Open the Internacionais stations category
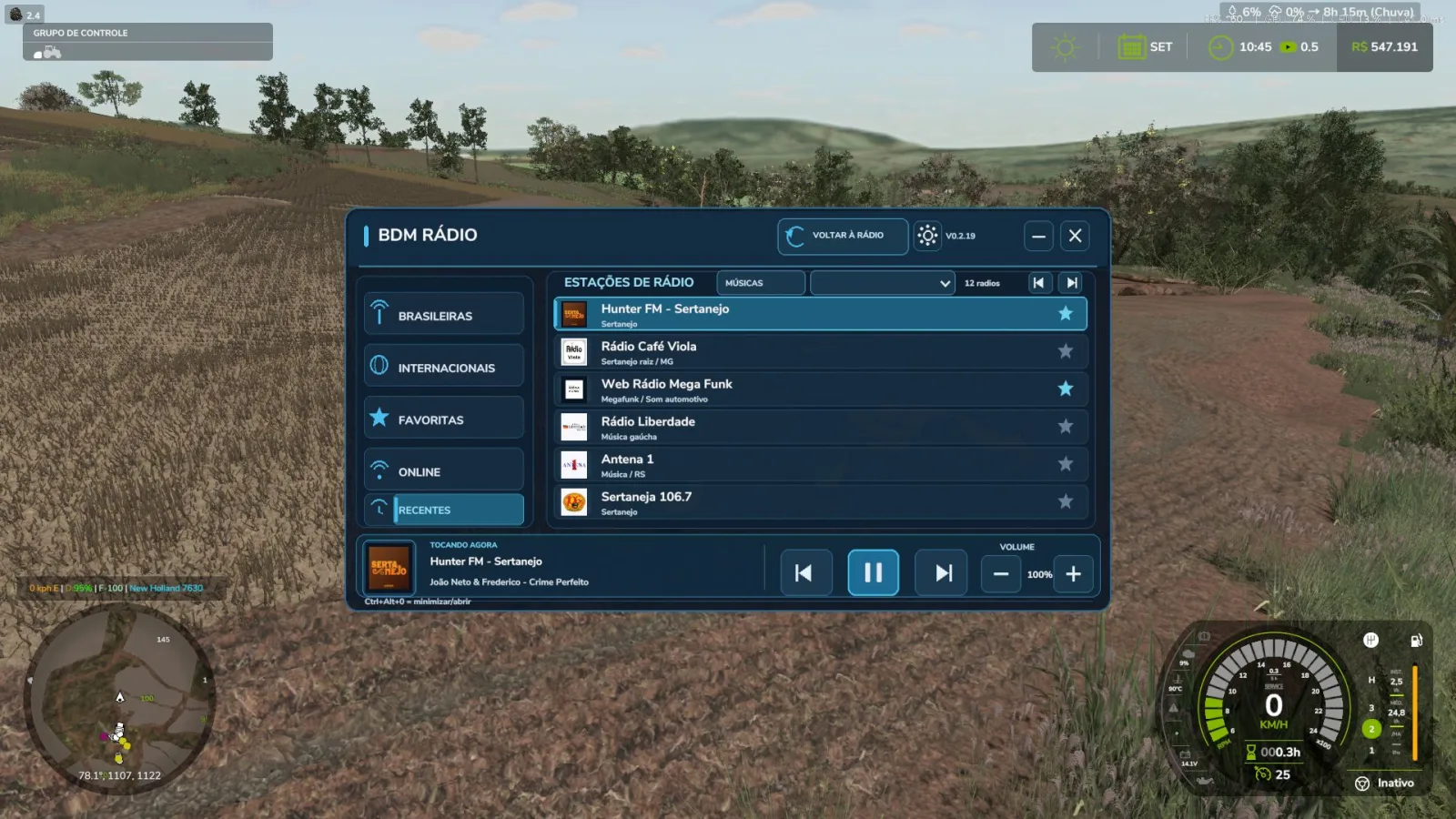Screen dimensions: 1456x819 (444, 366)
